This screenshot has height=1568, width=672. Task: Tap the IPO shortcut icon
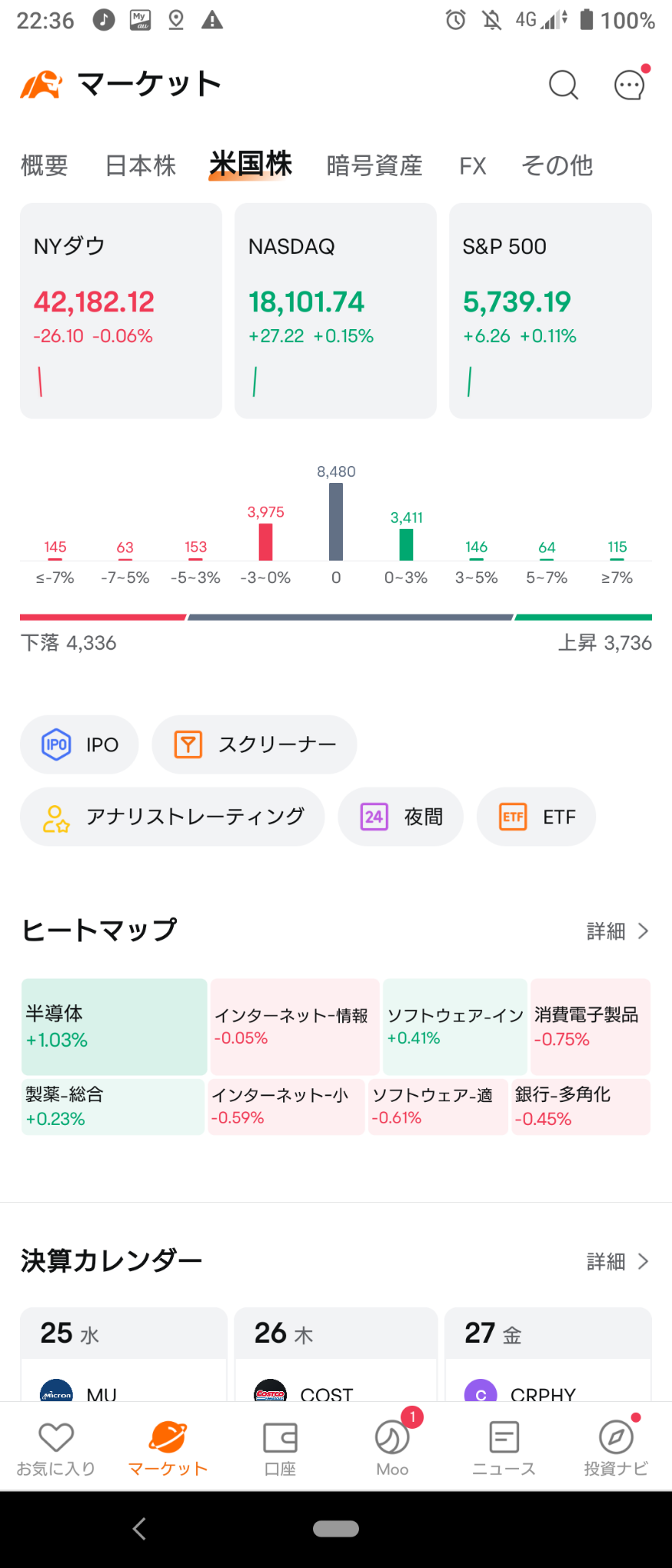(57, 745)
